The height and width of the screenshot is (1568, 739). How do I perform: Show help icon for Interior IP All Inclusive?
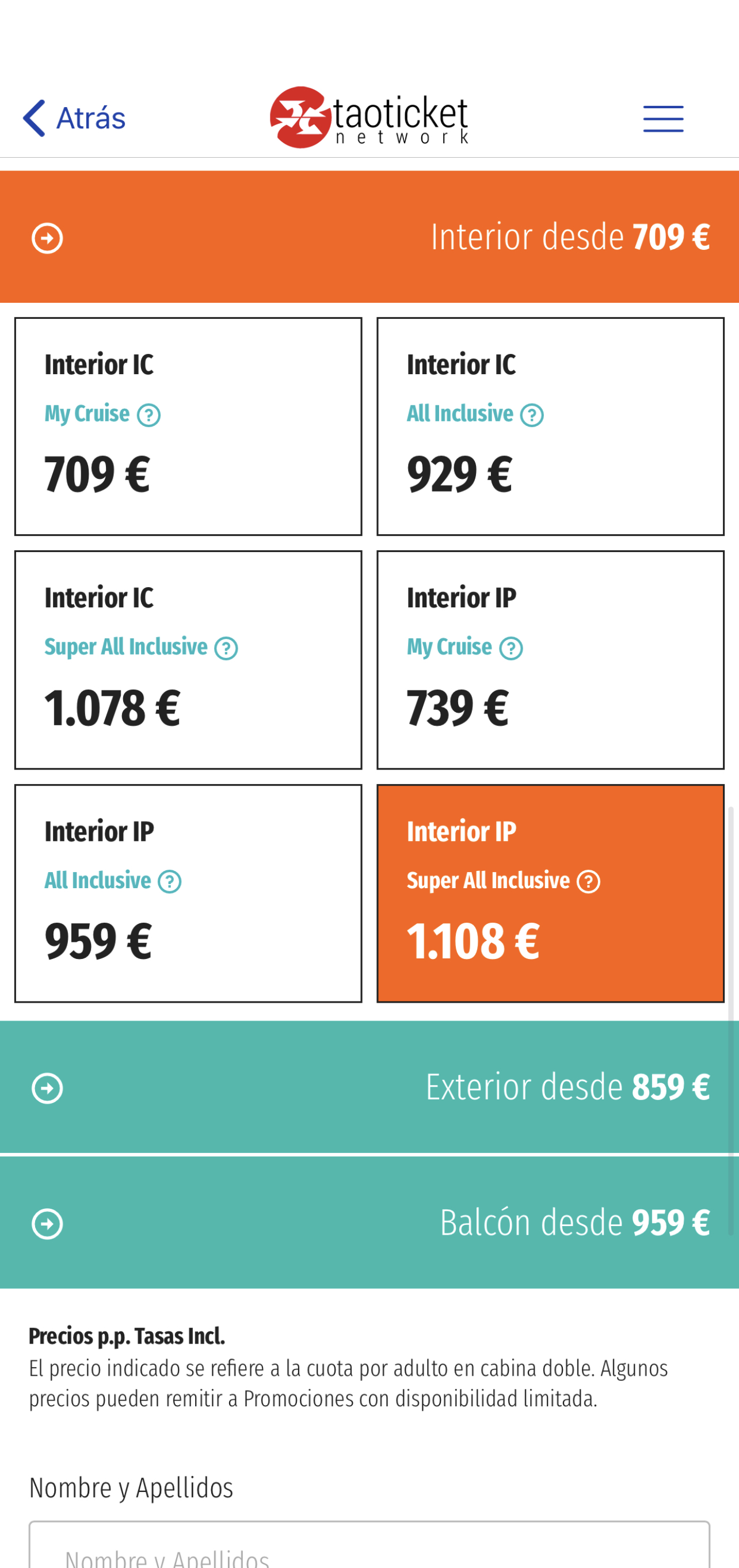click(x=169, y=881)
